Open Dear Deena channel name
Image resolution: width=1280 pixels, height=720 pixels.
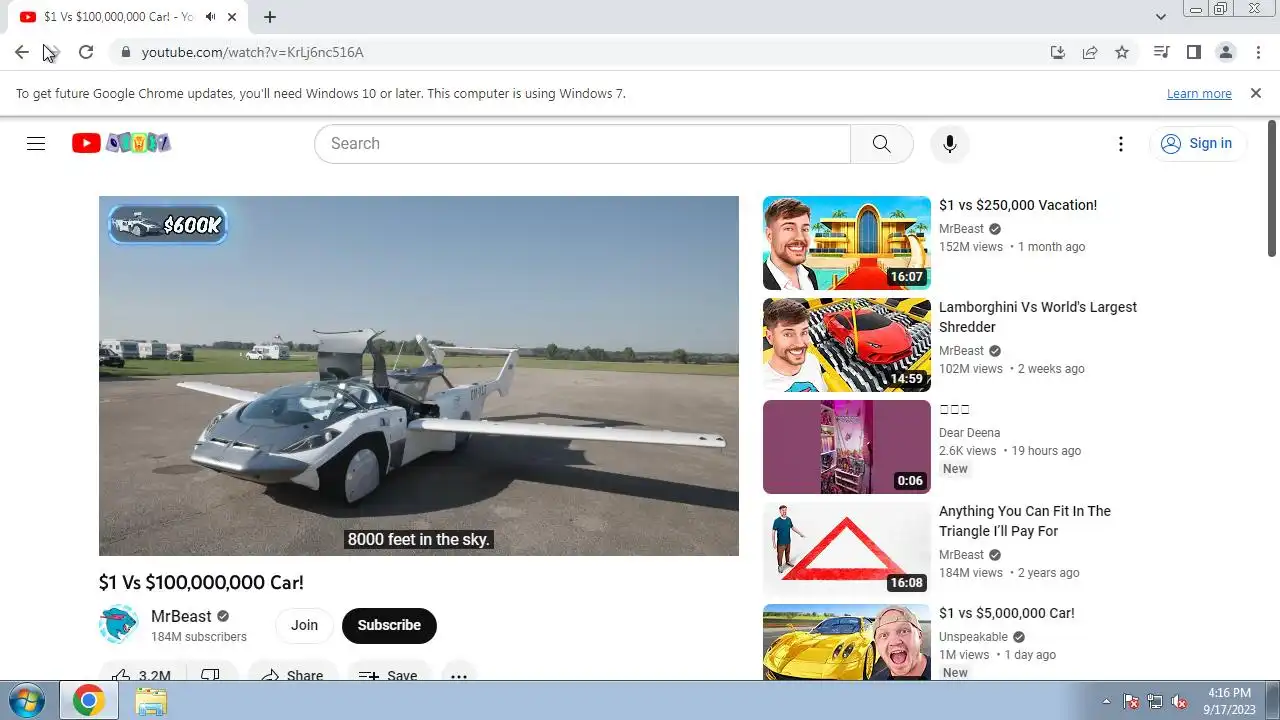click(970, 433)
